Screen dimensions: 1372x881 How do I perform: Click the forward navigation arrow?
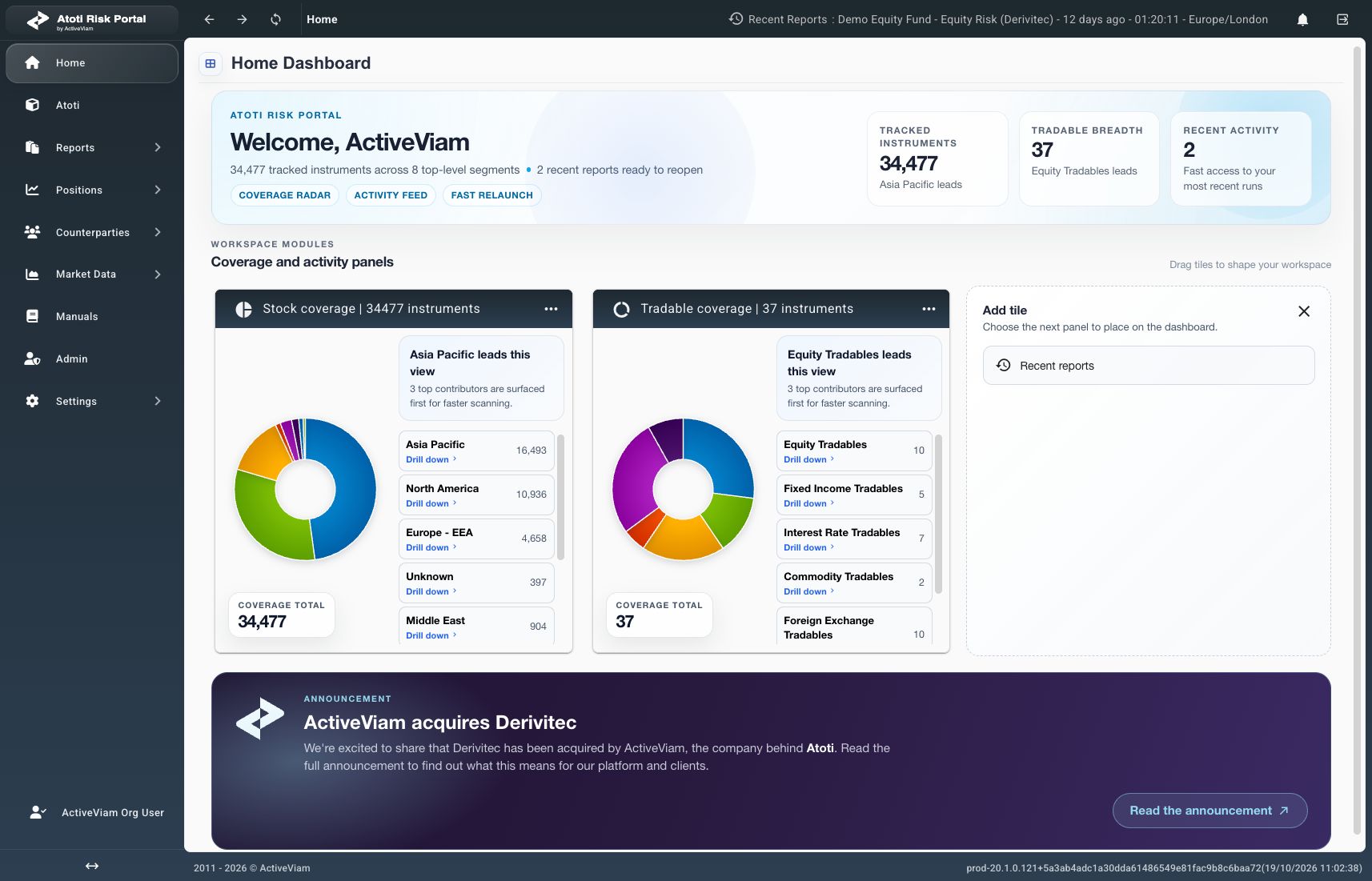[242, 19]
